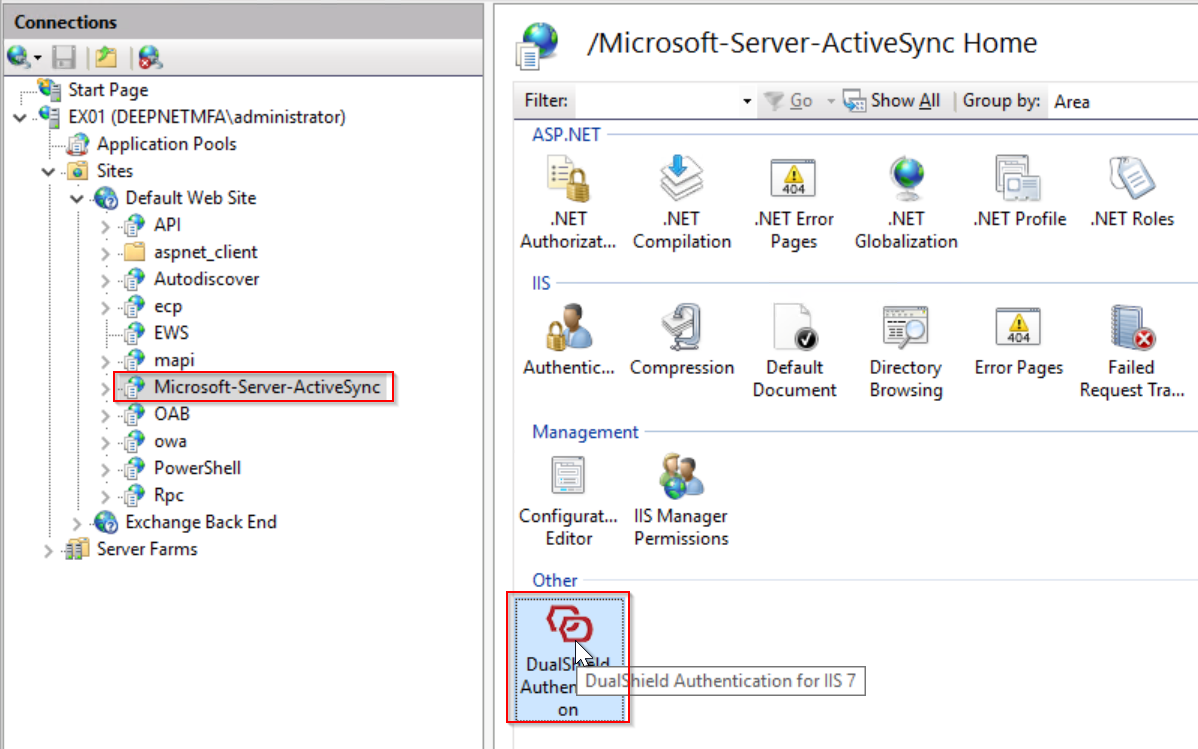
Task: Open DualShield Authentication feature icon
Action: [568, 658]
